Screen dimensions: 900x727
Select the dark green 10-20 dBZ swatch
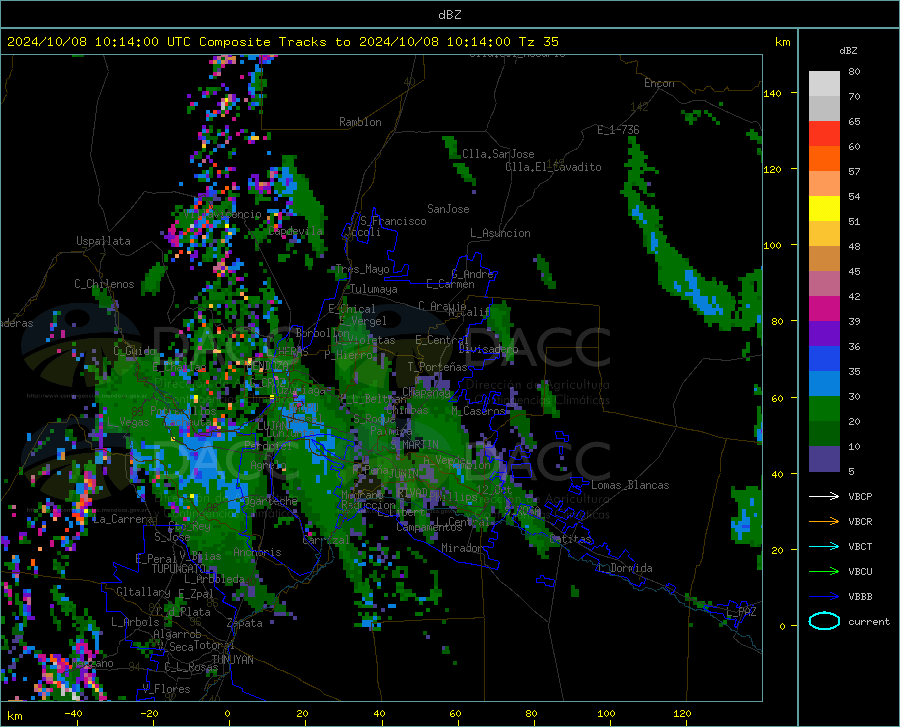pos(824,434)
